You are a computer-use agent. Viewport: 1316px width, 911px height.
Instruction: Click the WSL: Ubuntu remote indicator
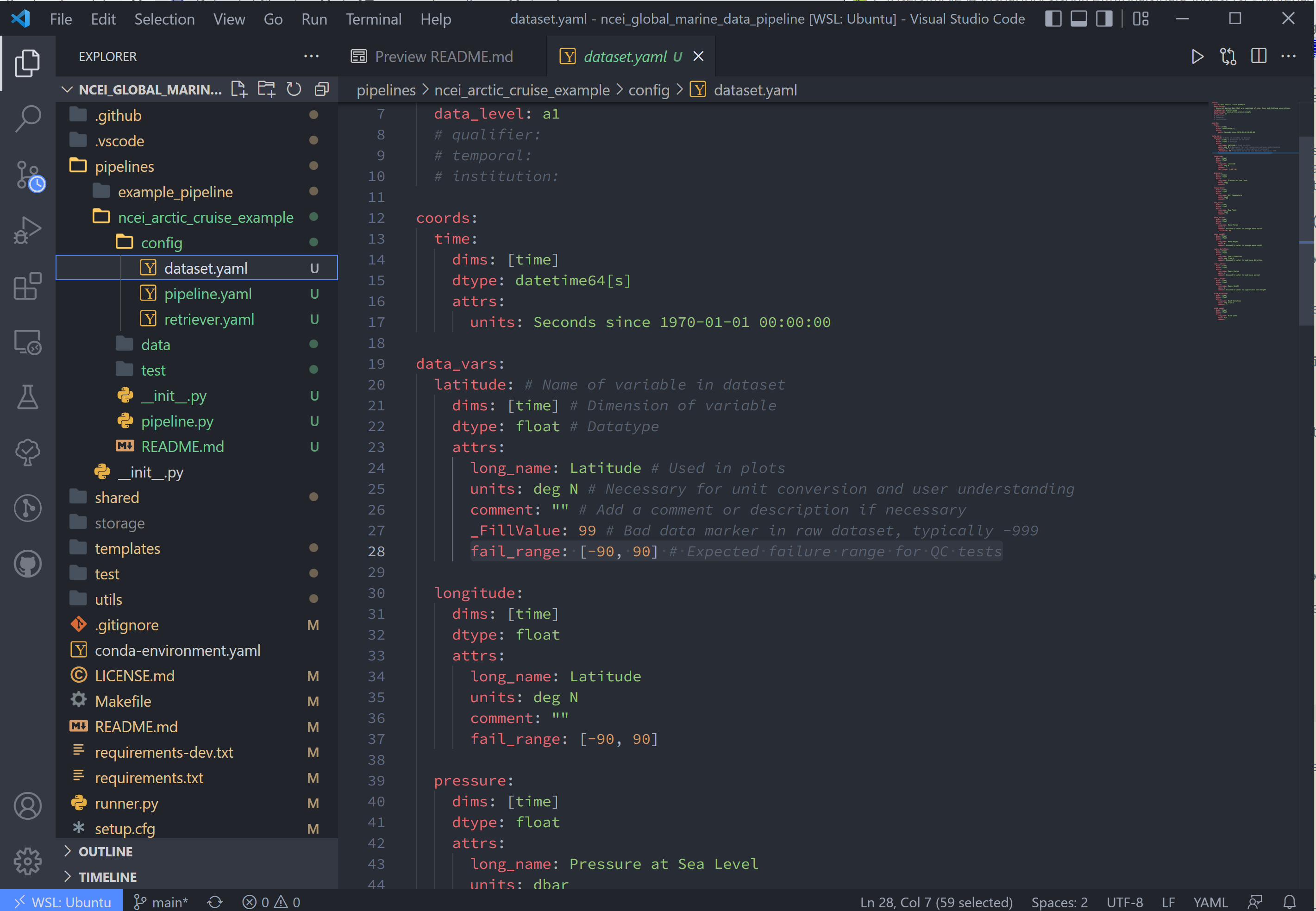pyautogui.click(x=62, y=902)
